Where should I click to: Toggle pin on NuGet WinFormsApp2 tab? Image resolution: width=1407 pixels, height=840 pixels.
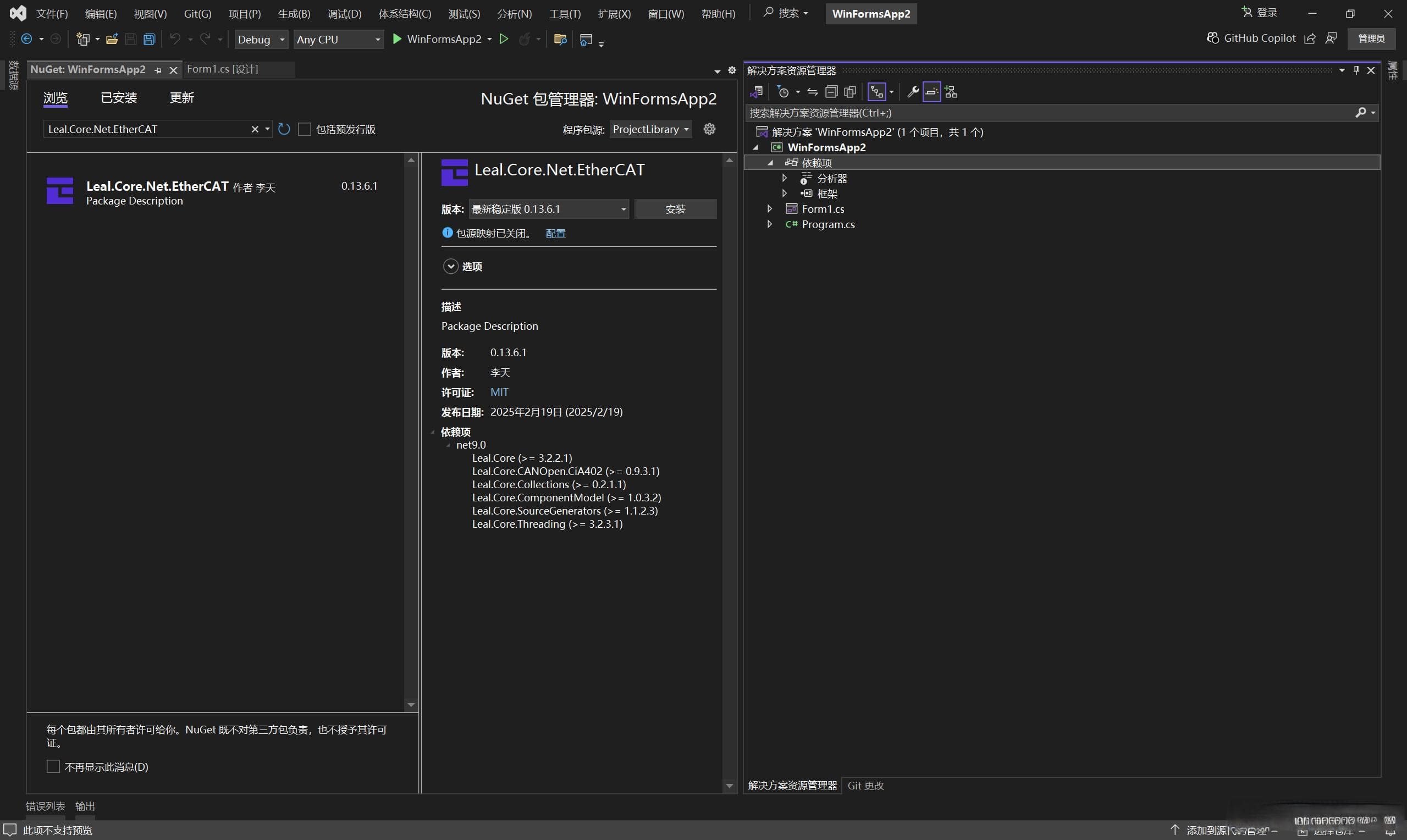coord(158,70)
